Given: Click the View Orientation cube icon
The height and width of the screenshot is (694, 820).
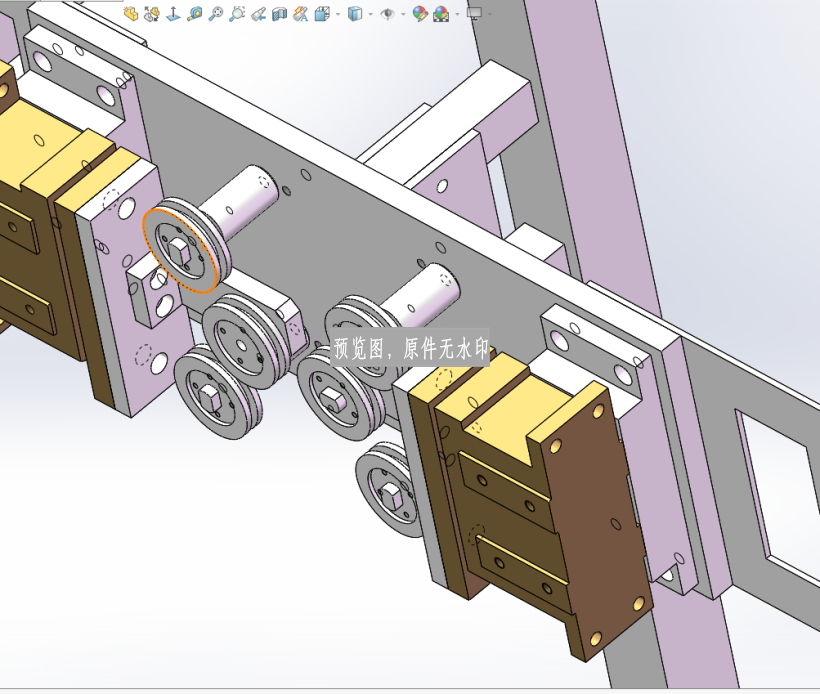Looking at the screenshot, I should pyautogui.click(x=322, y=14).
